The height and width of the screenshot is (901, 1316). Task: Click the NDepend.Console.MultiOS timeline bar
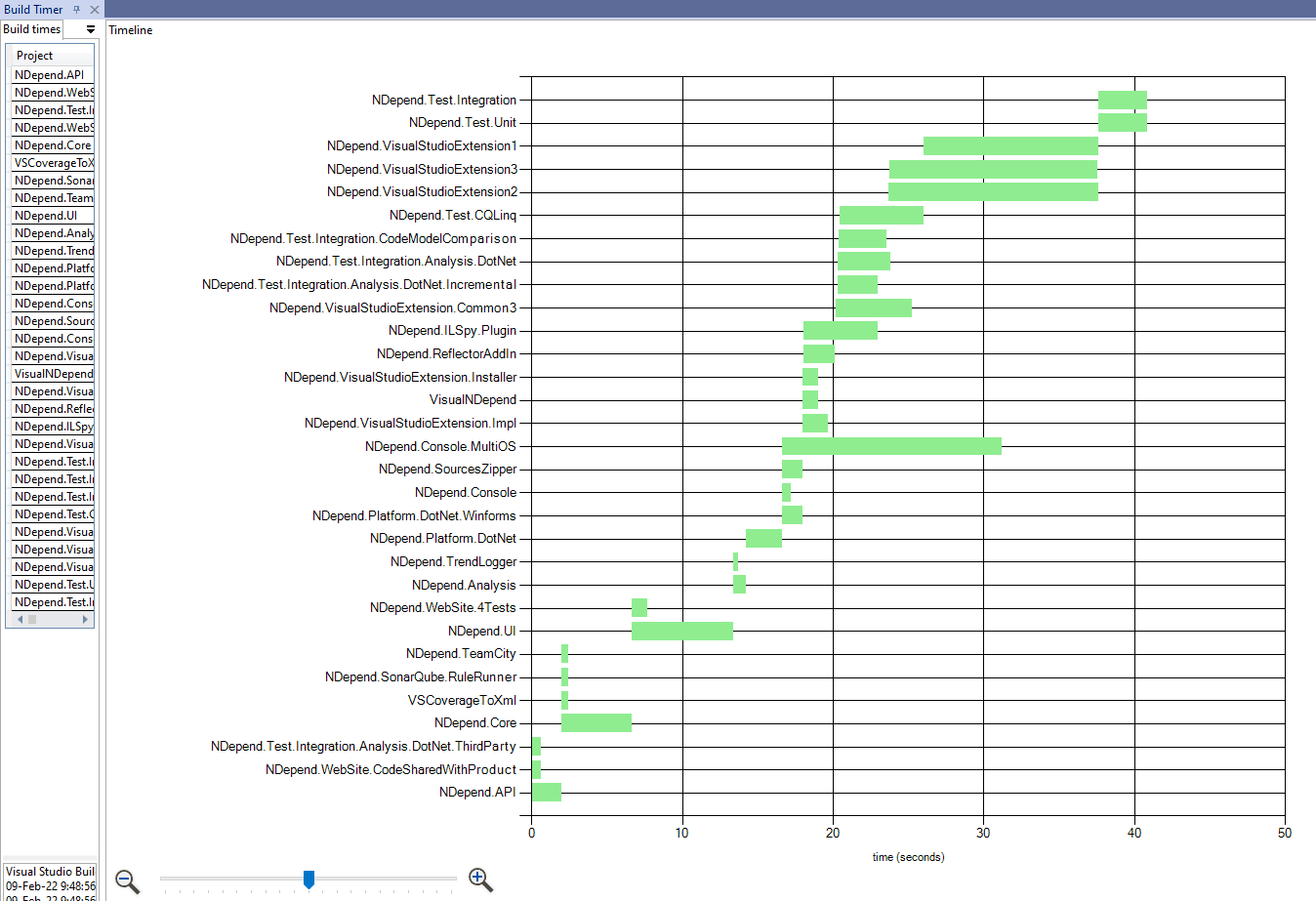pos(891,446)
